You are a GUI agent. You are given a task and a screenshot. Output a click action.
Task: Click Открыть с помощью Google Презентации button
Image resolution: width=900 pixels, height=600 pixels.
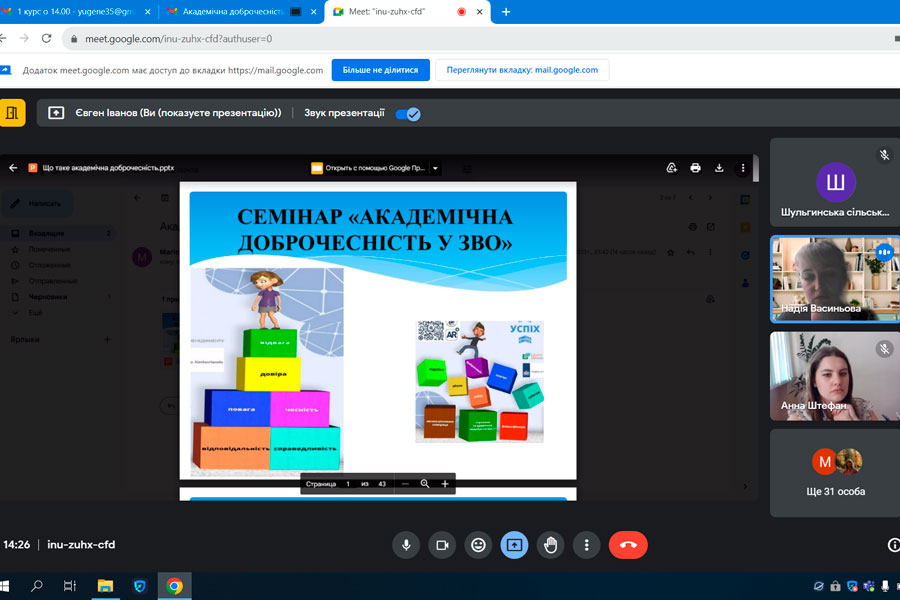pos(368,168)
